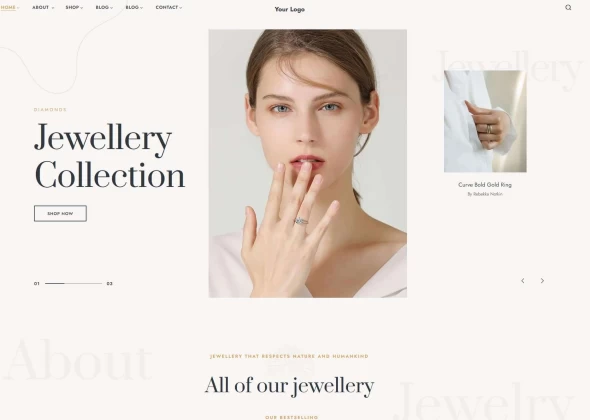Expand the Home menu chevron

coord(18,8)
